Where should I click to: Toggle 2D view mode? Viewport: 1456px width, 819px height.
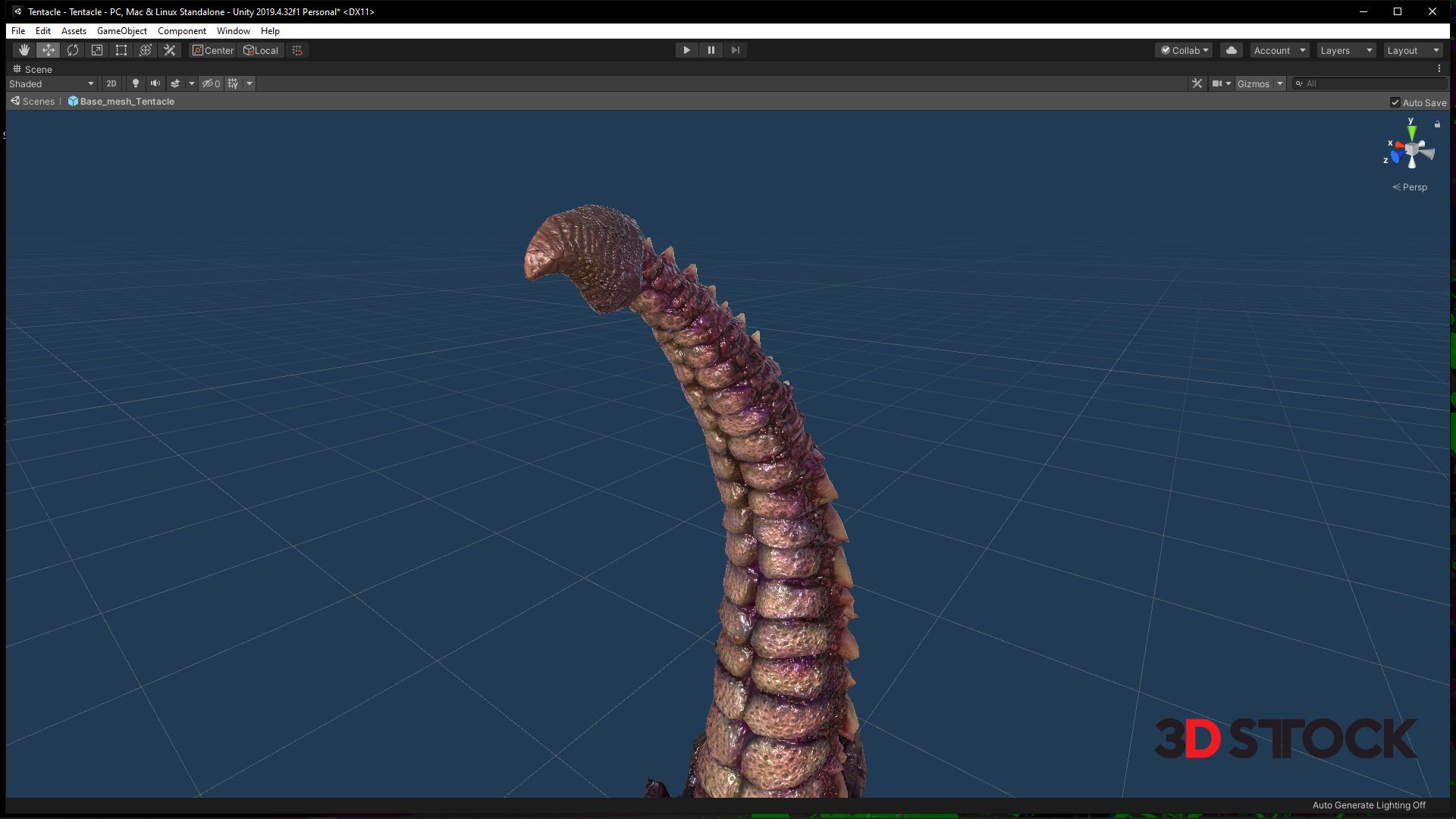[x=111, y=83]
